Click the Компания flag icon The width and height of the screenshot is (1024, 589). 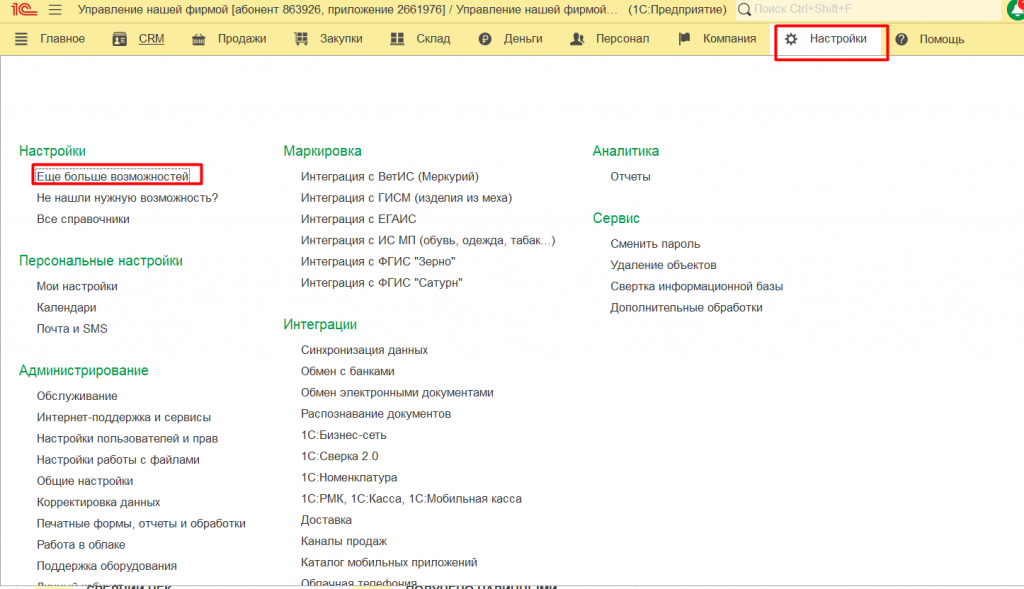[684, 39]
